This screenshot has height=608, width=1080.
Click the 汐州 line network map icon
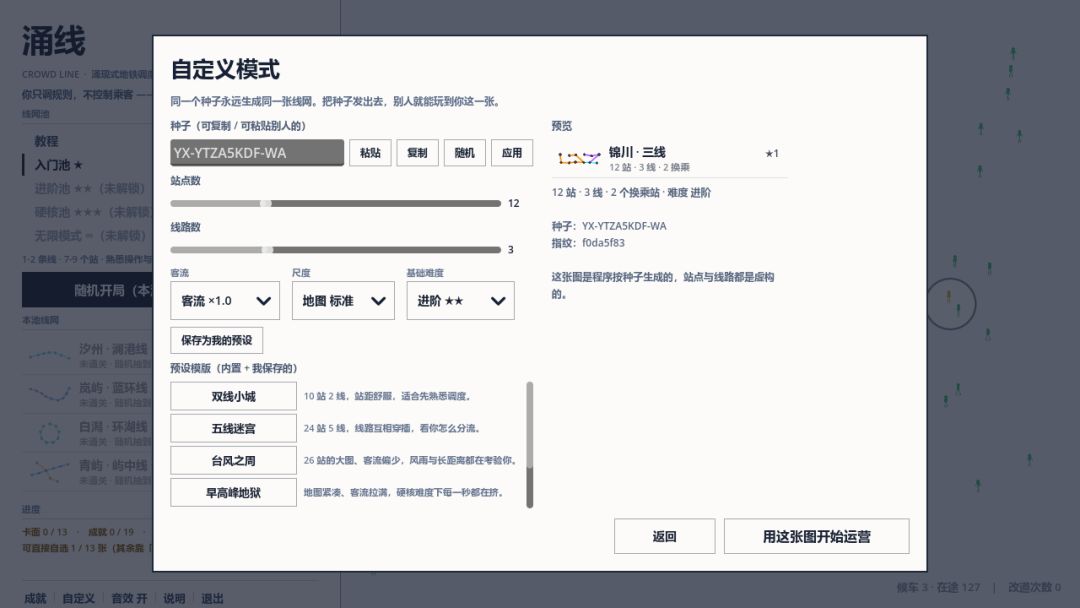pos(49,355)
